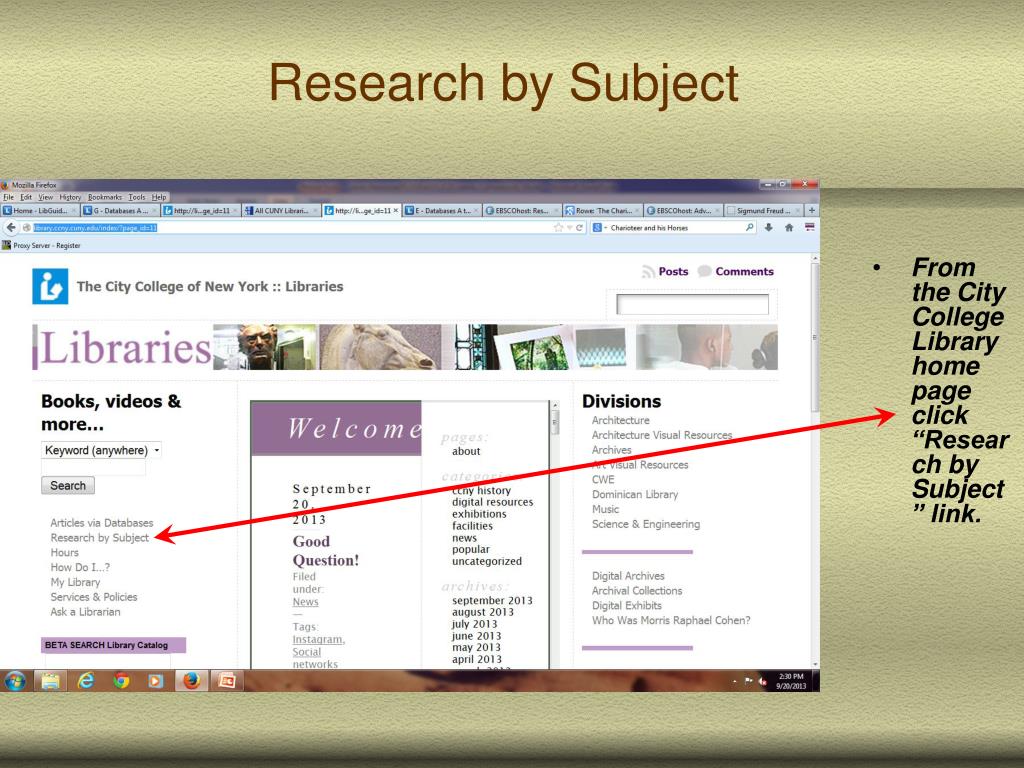Switch to G - Databases A... tab
The height and width of the screenshot is (768, 1024).
[120, 210]
